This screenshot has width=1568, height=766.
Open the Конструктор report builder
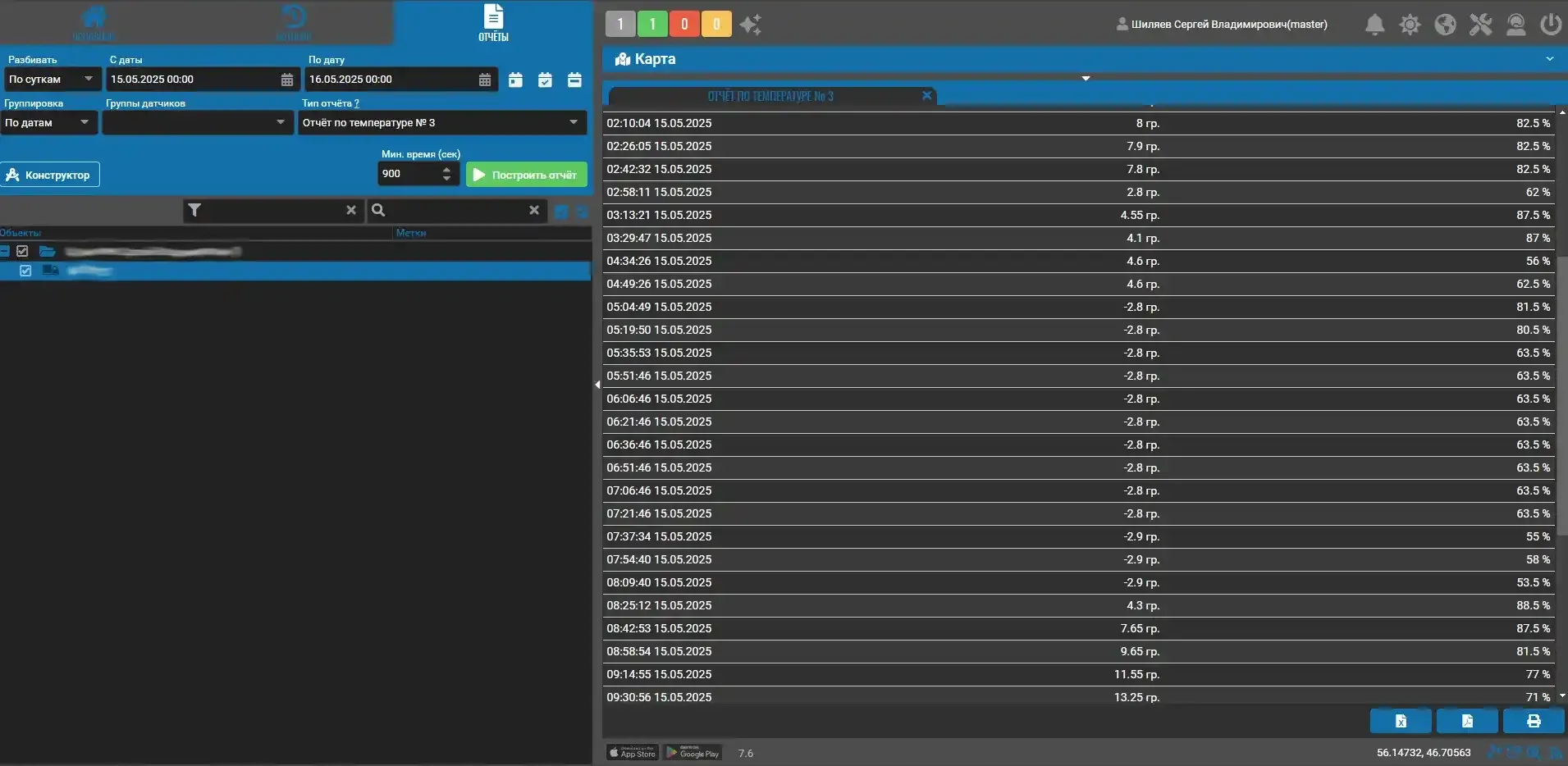pyautogui.click(x=50, y=175)
